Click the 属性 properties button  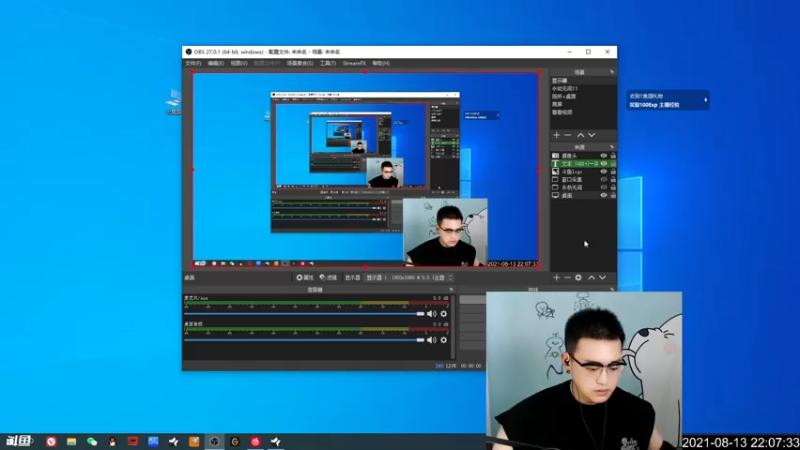[x=305, y=278]
